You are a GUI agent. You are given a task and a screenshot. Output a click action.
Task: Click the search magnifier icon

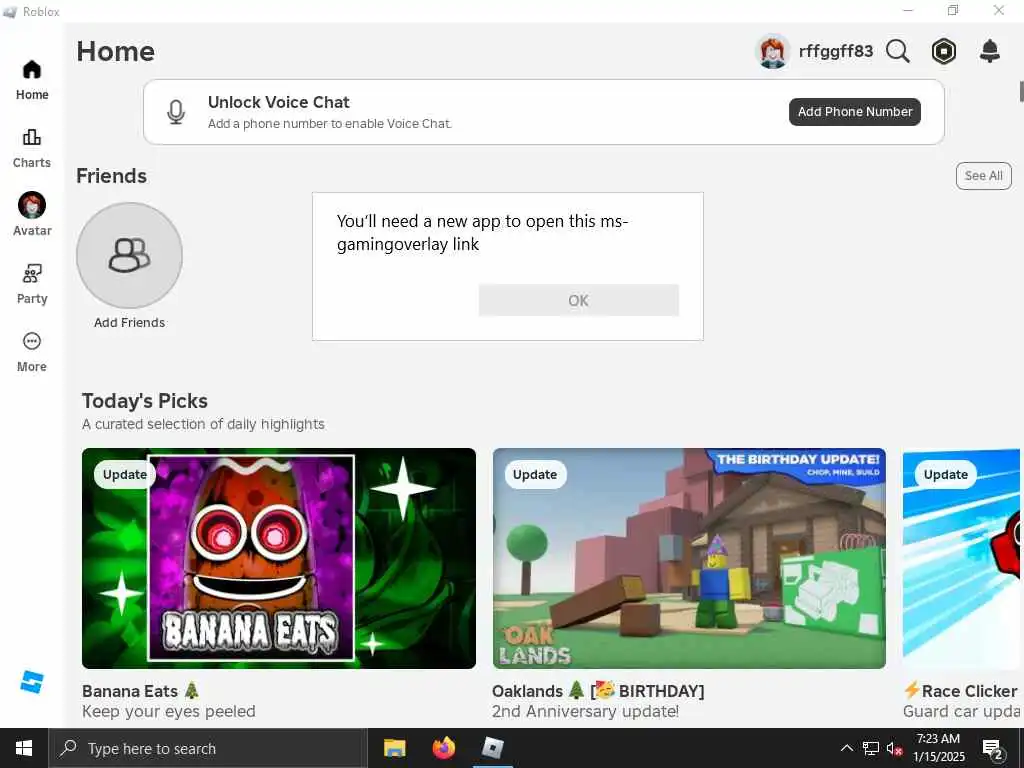click(898, 51)
